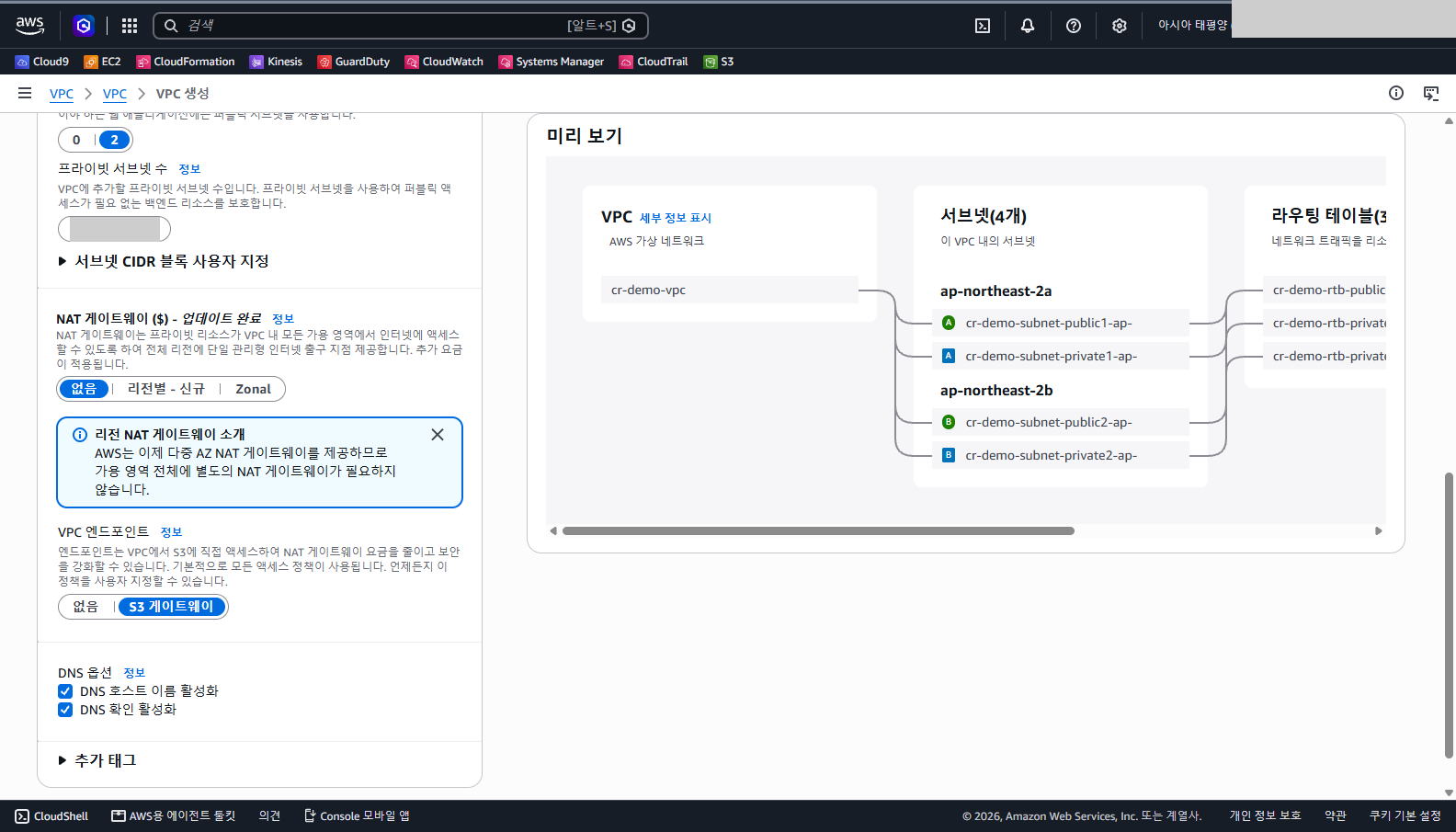This screenshot has width=1456, height=832.
Task: Select S3 게이트웨이 endpoint option
Action: click(171, 607)
